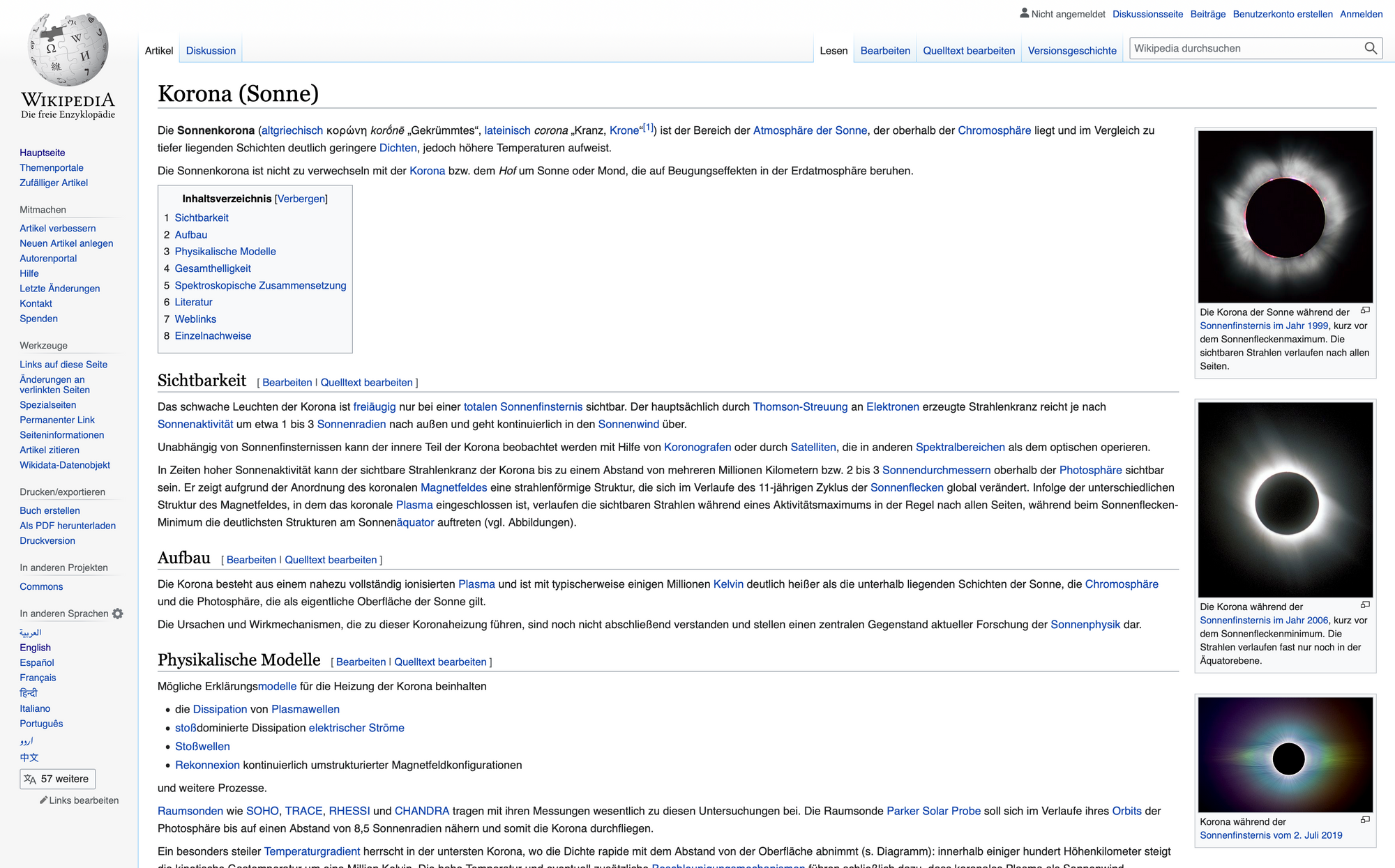This screenshot has width=1395, height=868.
Task: Open Chromosphäre link in intro
Action: click(994, 130)
